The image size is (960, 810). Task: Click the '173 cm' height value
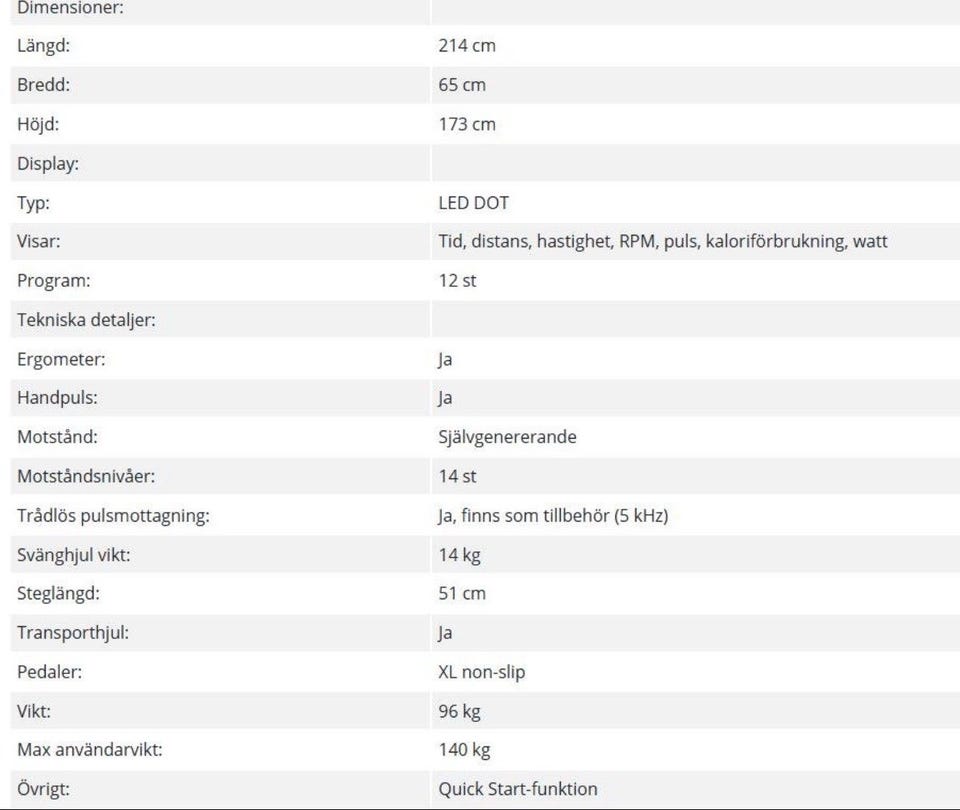(x=467, y=124)
